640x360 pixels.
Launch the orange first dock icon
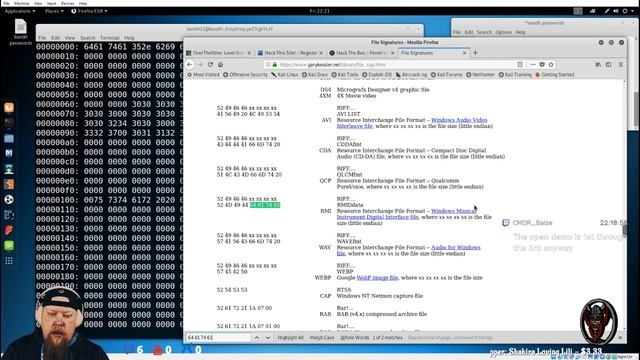(9, 107)
